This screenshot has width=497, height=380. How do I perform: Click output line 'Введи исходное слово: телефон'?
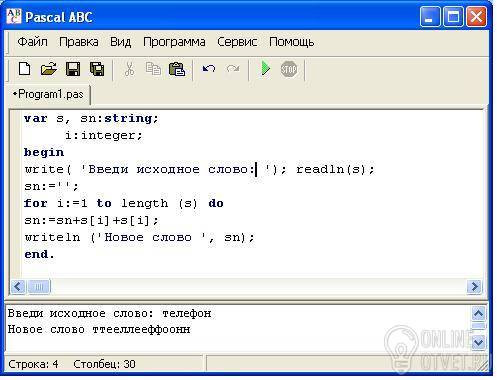(x=109, y=314)
